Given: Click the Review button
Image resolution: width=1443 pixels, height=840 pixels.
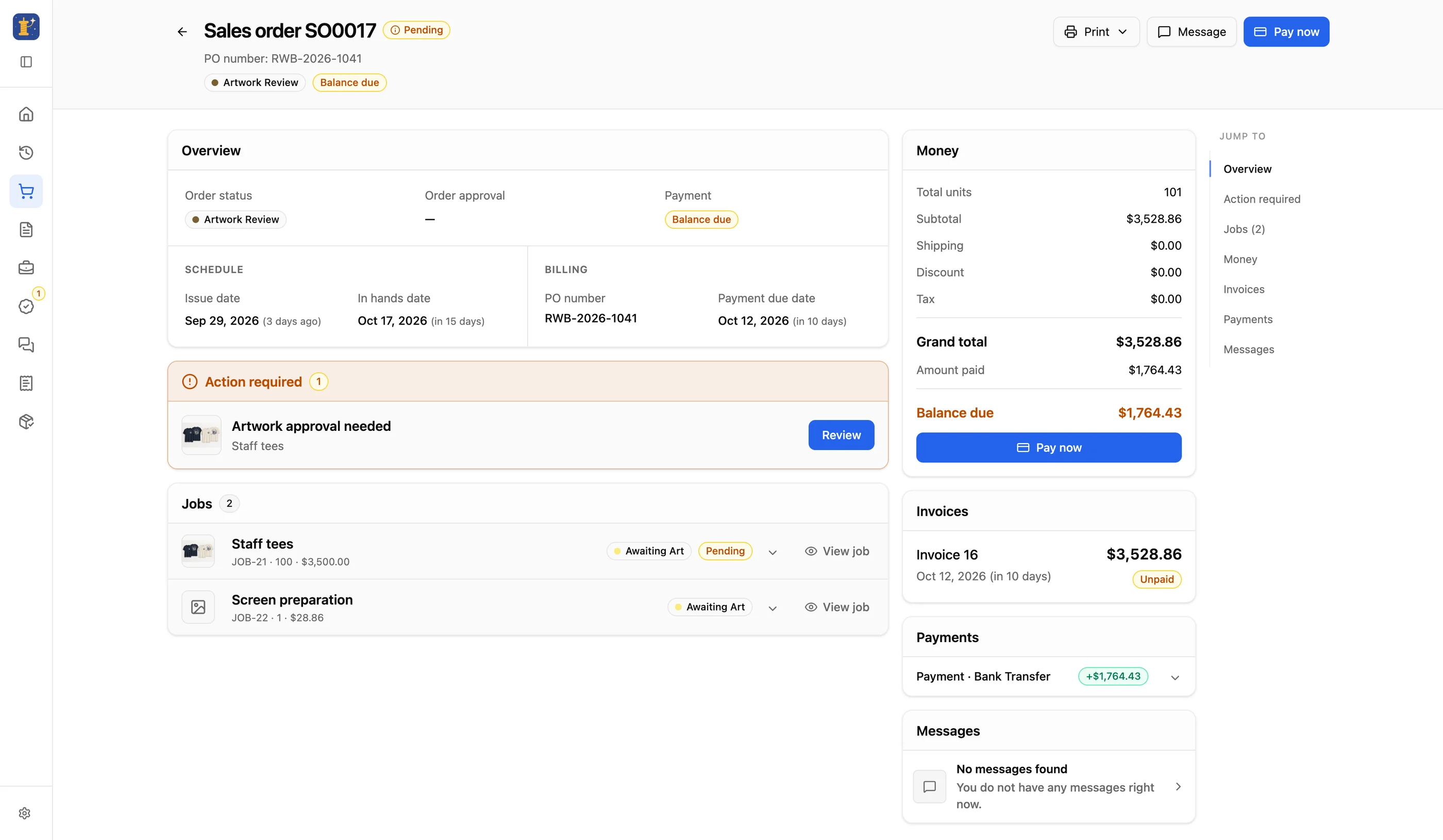Looking at the screenshot, I should [x=841, y=434].
